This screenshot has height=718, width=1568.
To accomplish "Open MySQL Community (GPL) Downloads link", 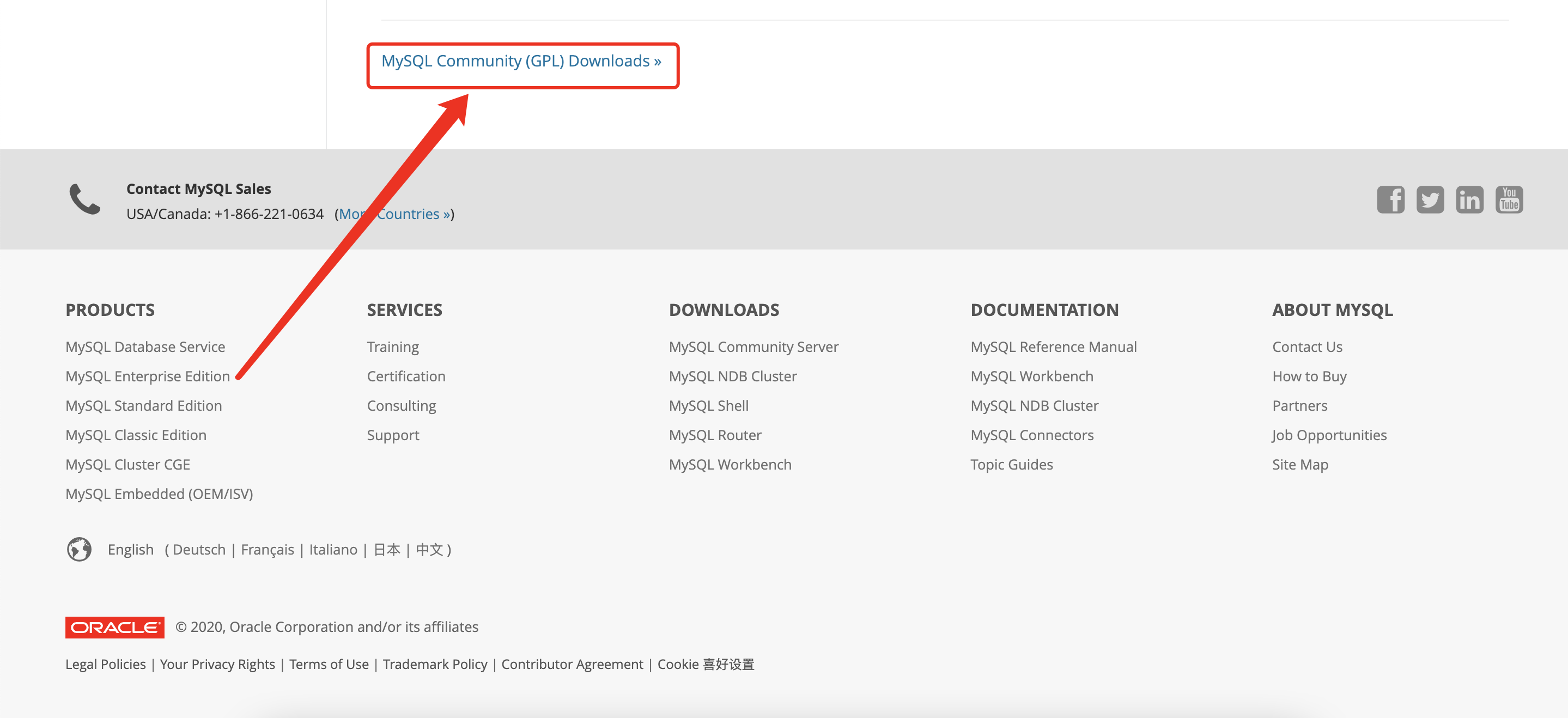I will (x=521, y=61).
